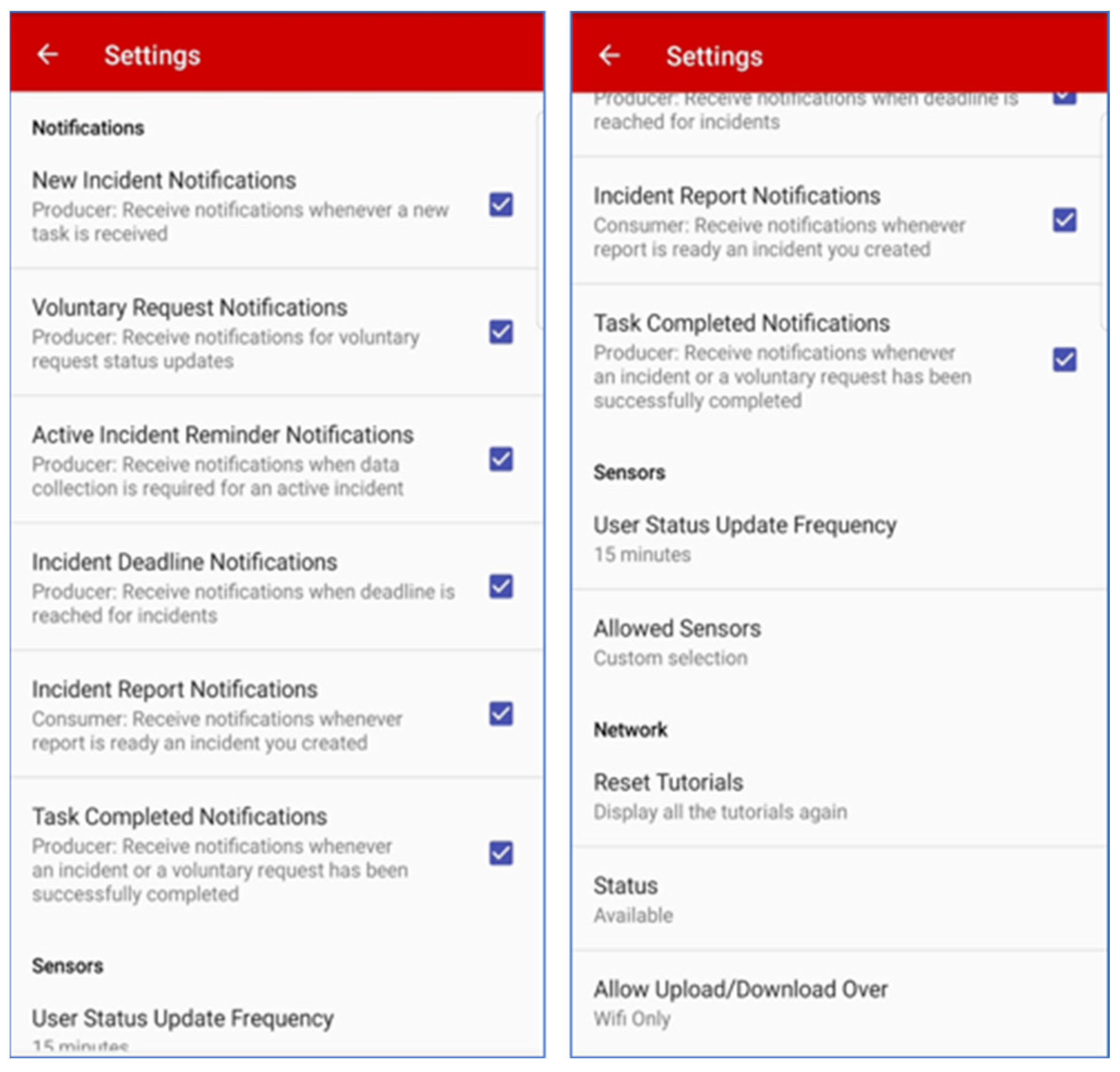The width and height of the screenshot is (1120, 1072).
Task: Toggle Voluntary Request Notifications checkbox
Action: click(x=501, y=332)
